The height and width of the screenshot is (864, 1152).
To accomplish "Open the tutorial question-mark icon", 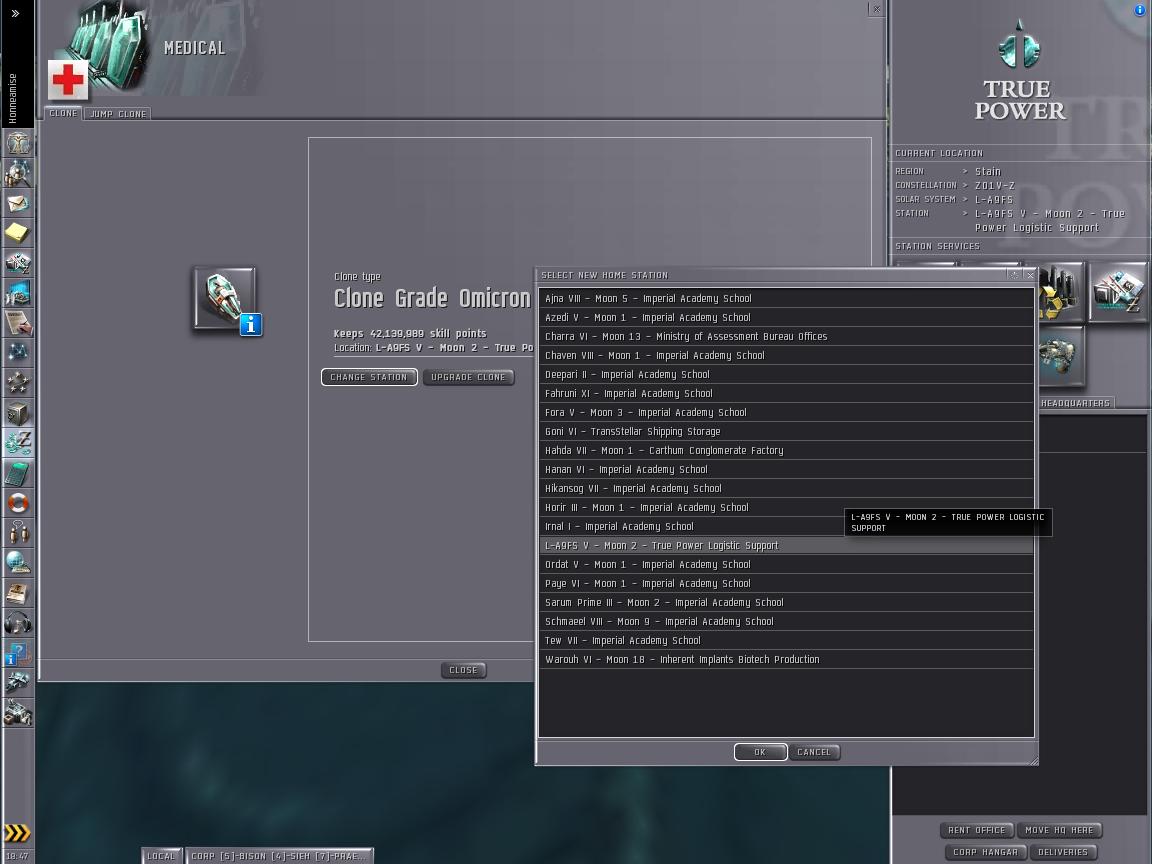I will coord(18,653).
